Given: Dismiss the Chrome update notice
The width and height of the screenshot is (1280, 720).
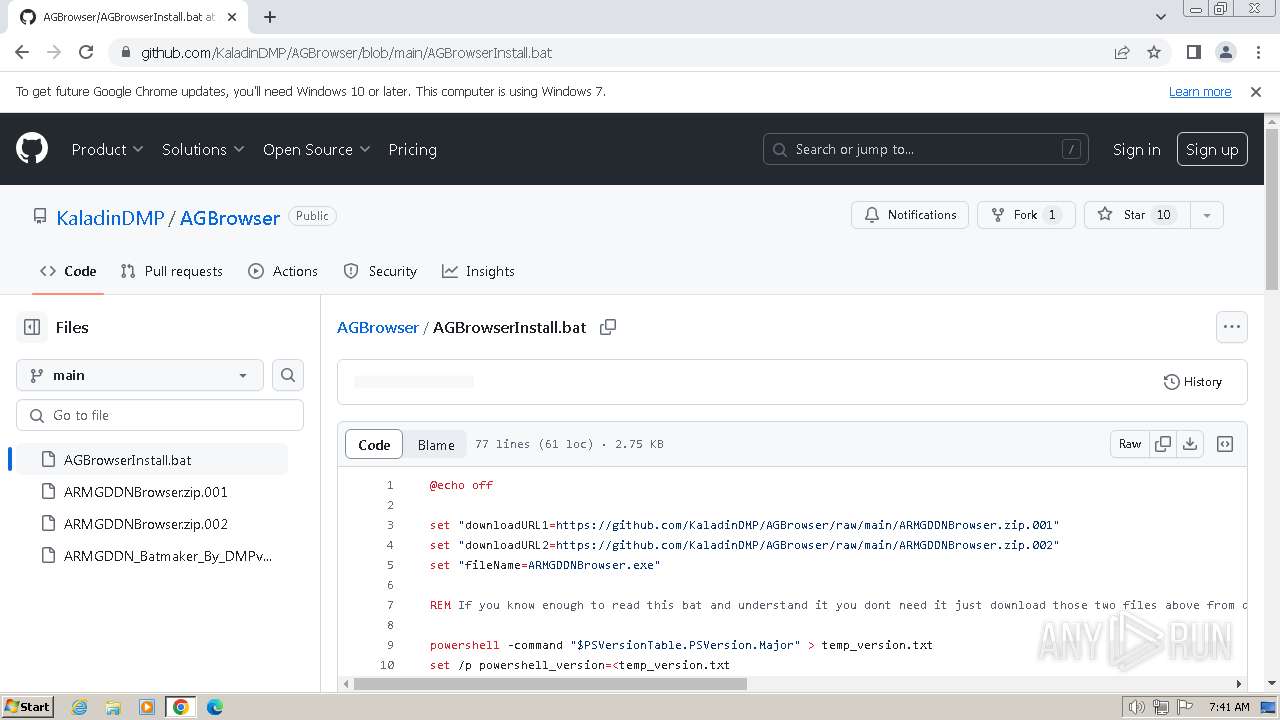Looking at the screenshot, I should (x=1256, y=91).
